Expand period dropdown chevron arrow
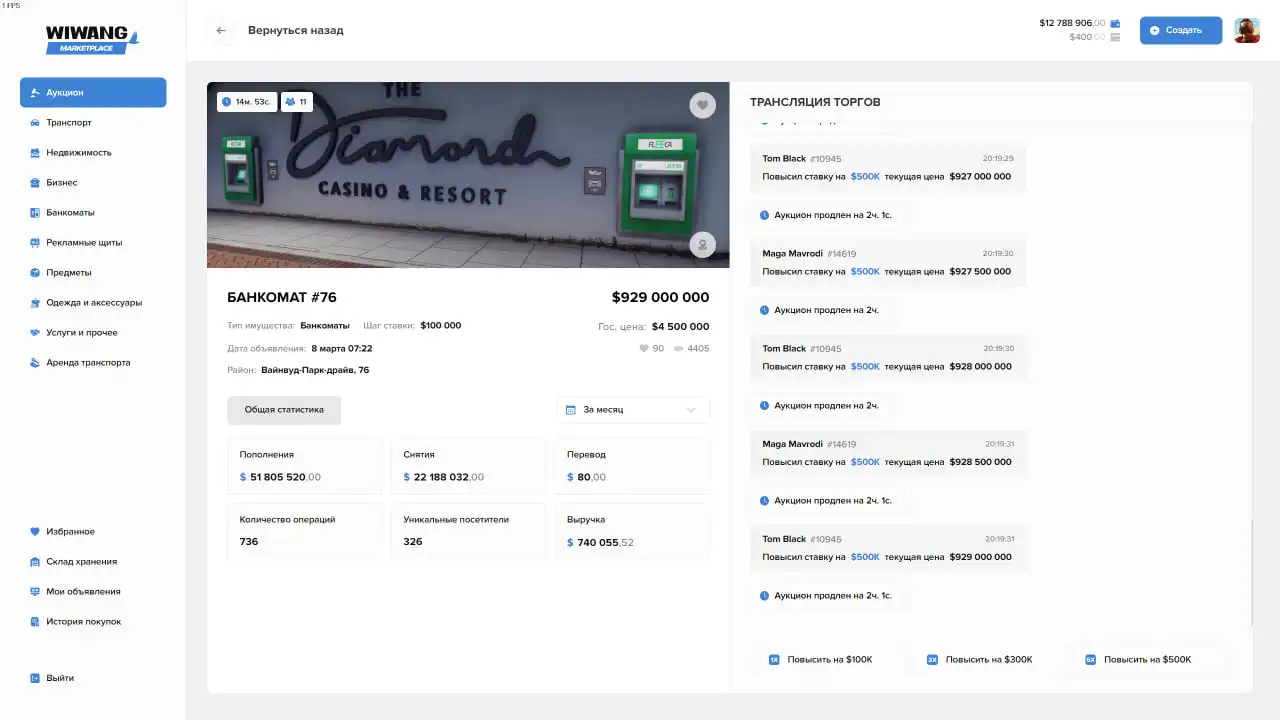The height and width of the screenshot is (720, 1280). point(691,410)
